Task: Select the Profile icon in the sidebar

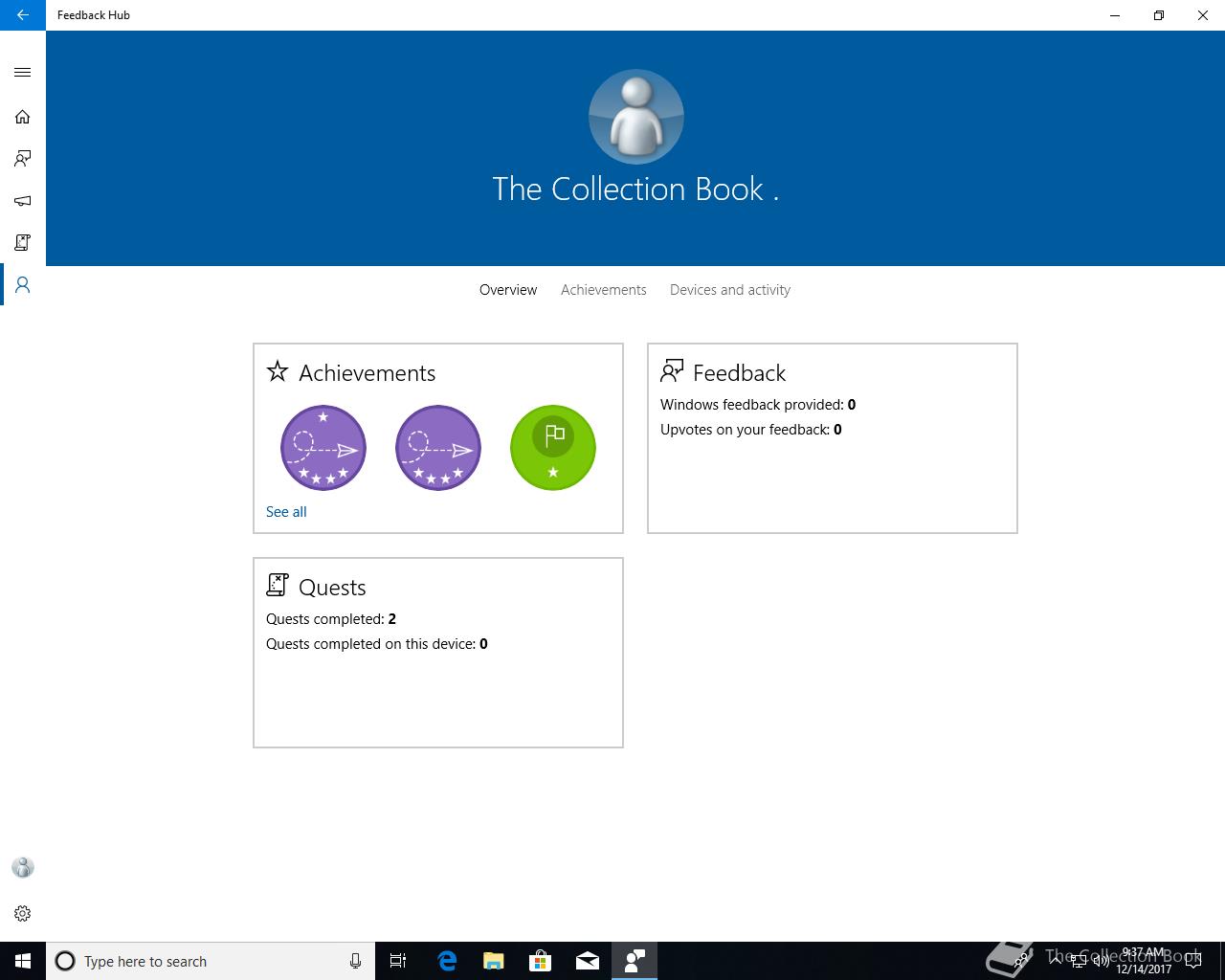Action: click(22, 285)
